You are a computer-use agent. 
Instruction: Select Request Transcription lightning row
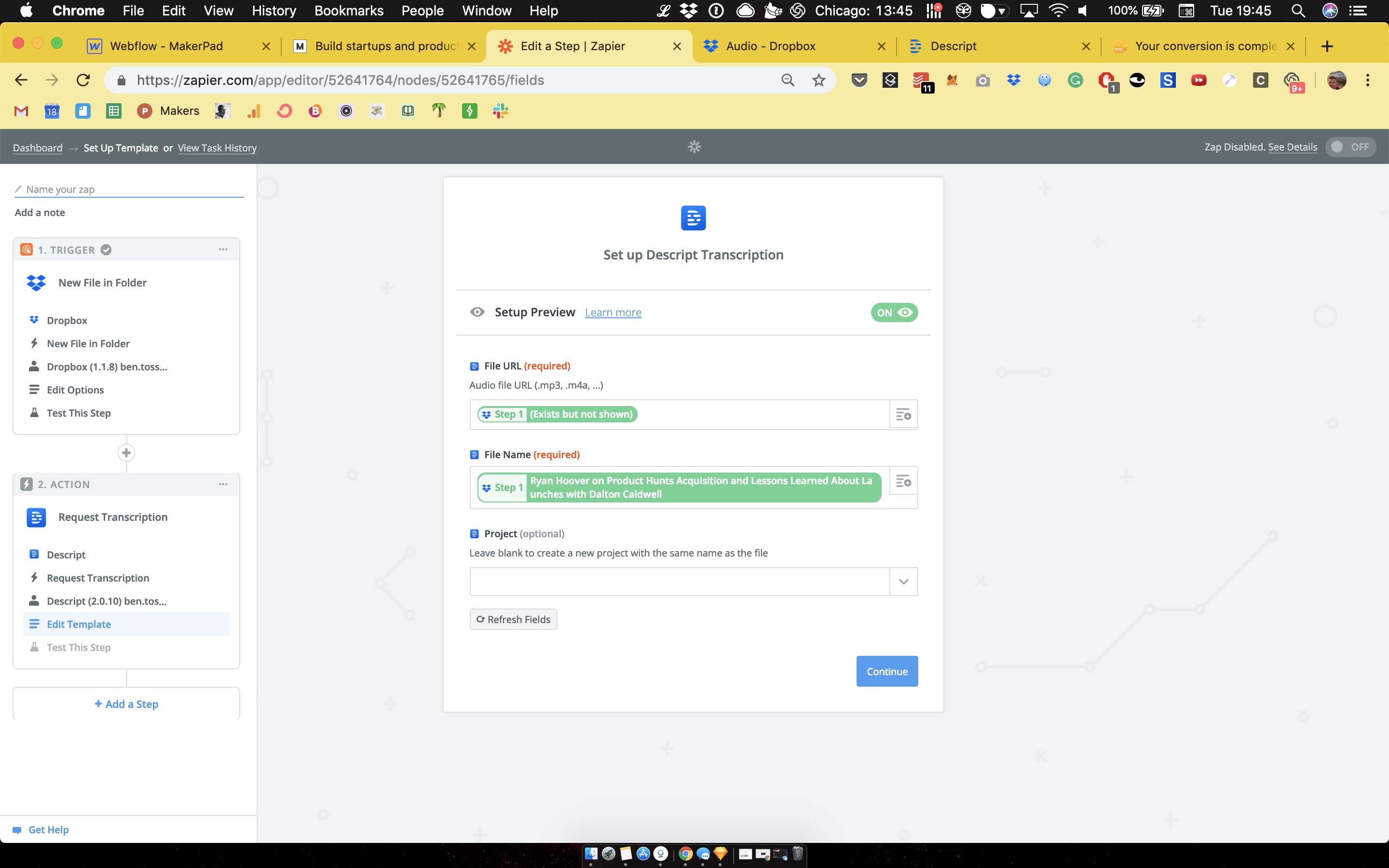(x=126, y=578)
